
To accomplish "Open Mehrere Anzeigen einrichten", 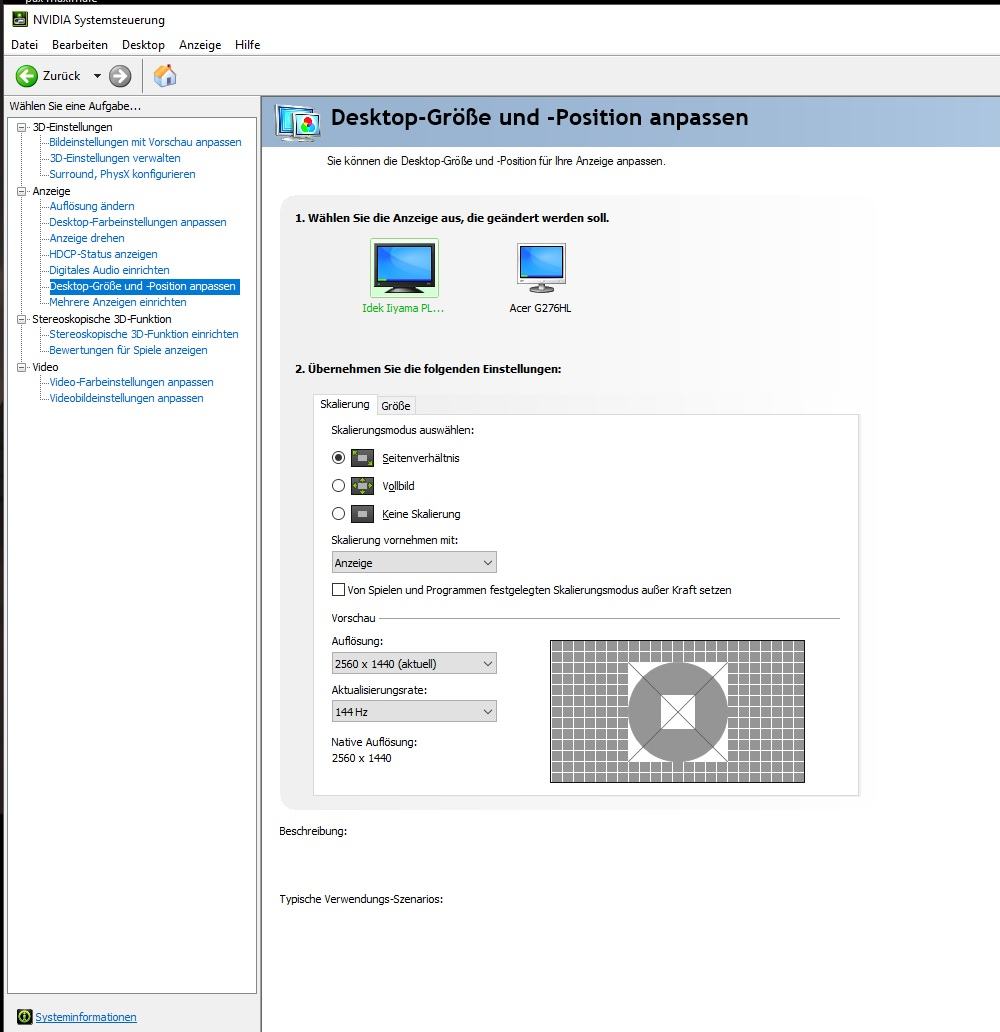I will 118,302.
